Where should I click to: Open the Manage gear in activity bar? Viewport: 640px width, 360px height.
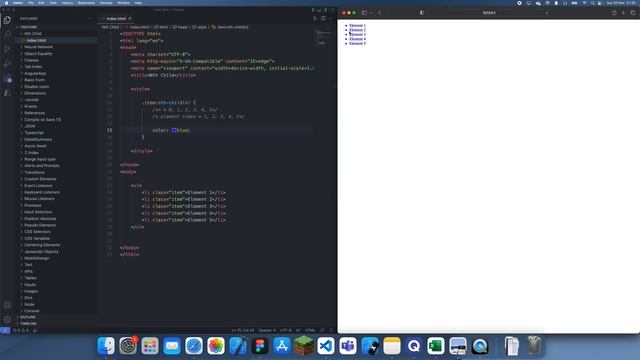(7, 320)
